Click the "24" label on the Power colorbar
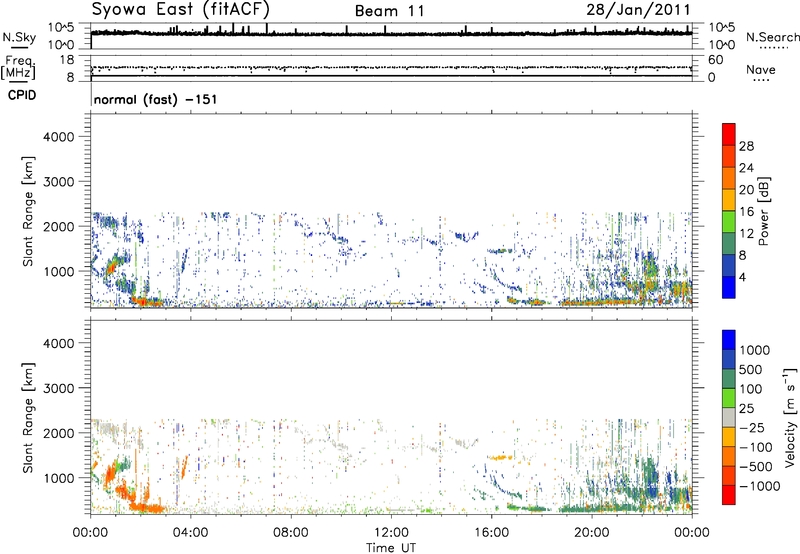Viewport: 800px width, 554px height. click(x=746, y=168)
